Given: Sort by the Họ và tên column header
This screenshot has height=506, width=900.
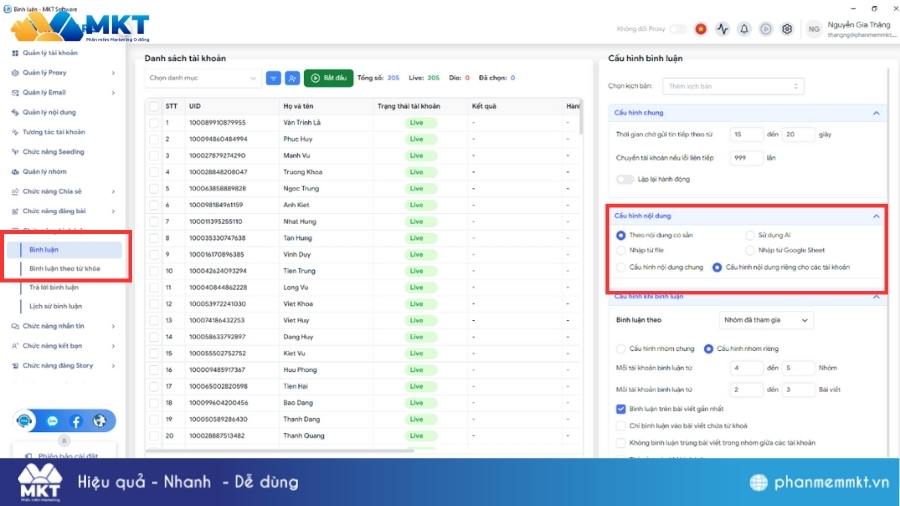Looking at the screenshot, I should pos(298,106).
